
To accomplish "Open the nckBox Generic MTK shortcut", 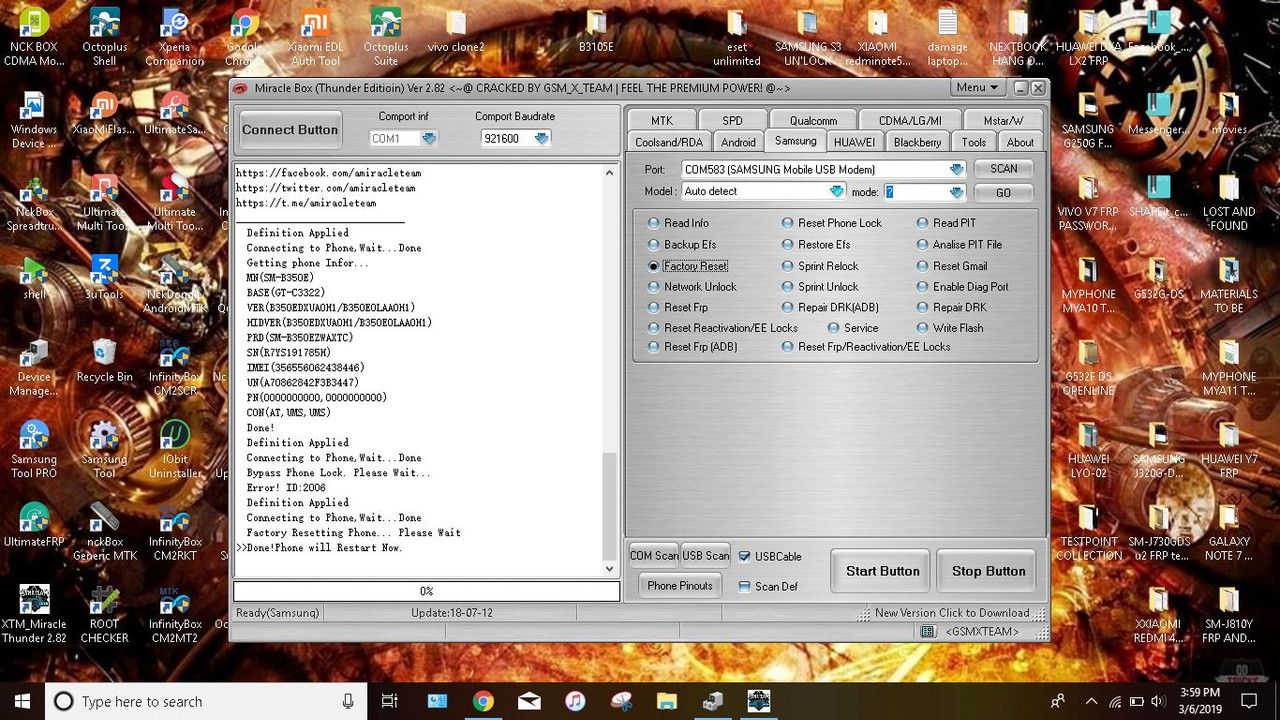I will point(105,532).
